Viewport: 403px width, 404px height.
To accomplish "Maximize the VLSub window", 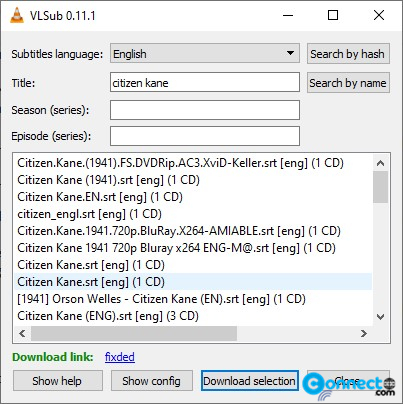I will pos(333,15).
